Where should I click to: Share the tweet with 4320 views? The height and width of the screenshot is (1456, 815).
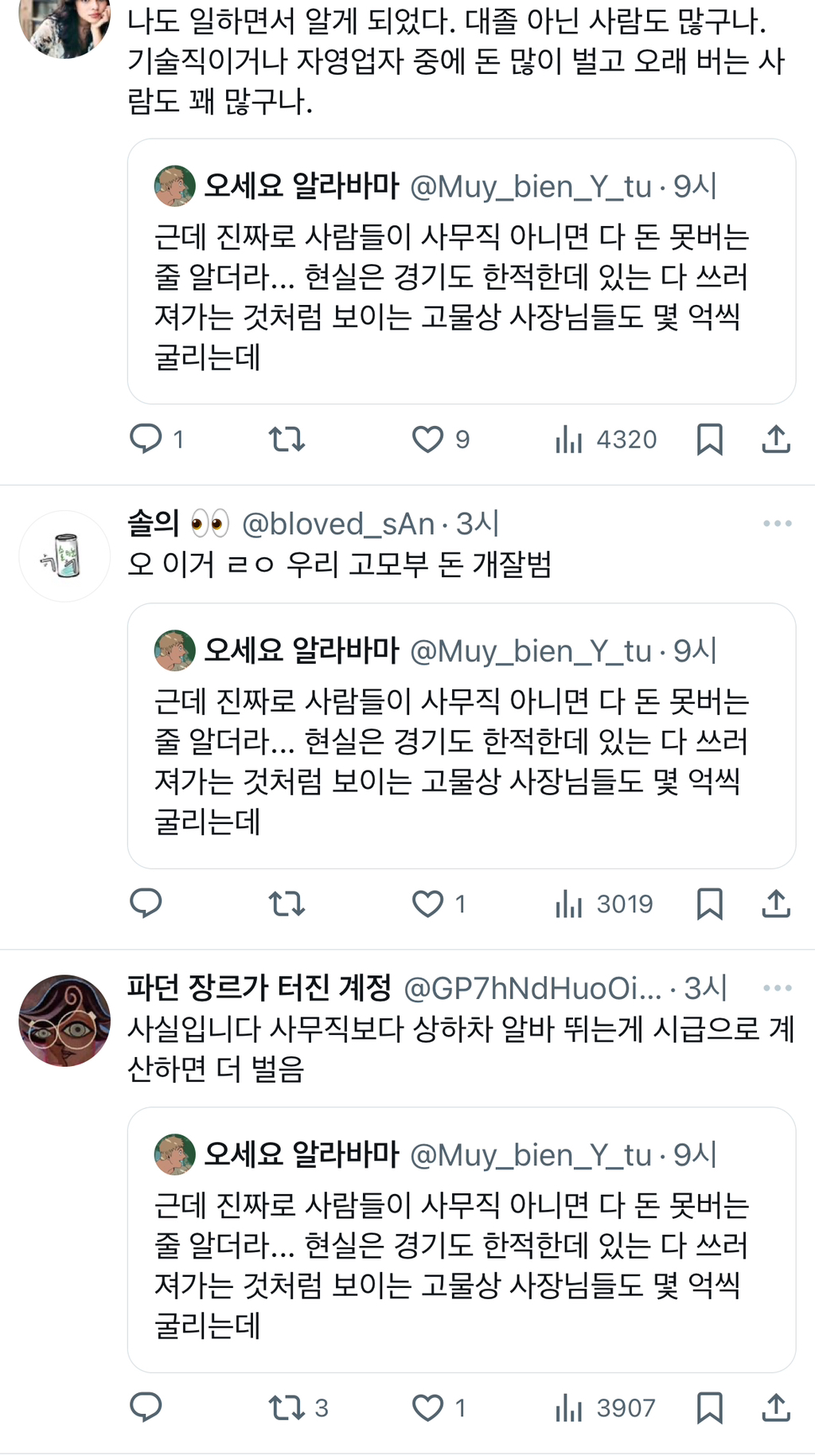pos(776,439)
